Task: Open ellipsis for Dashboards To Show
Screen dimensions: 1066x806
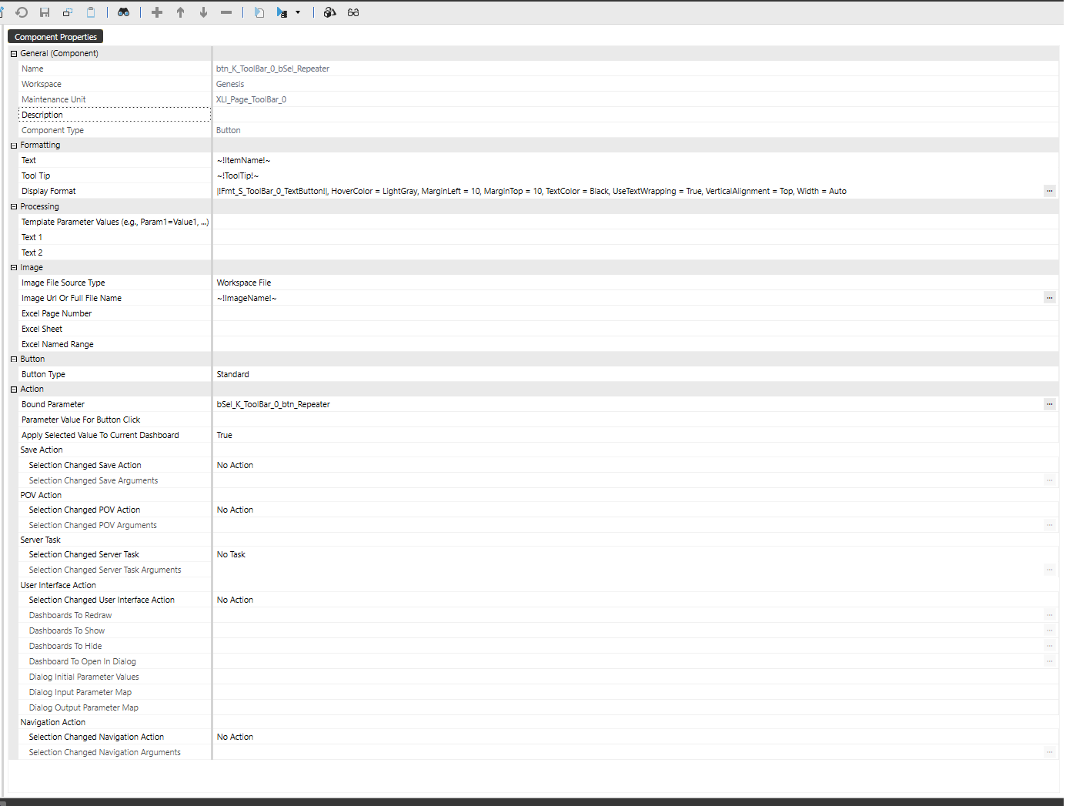Action: coord(1050,631)
